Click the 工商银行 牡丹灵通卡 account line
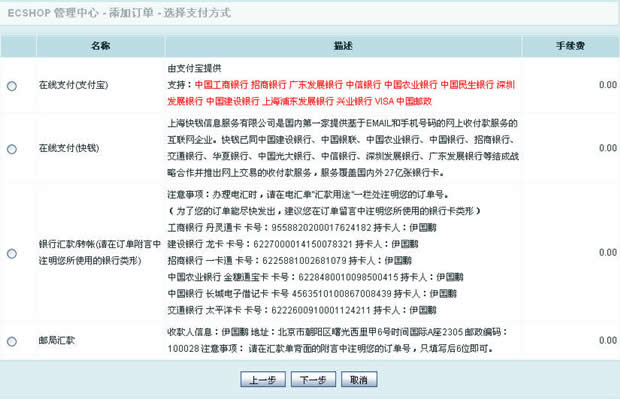Image resolution: width=620 pixels, height=399 pixels. [x=302, y=228]
